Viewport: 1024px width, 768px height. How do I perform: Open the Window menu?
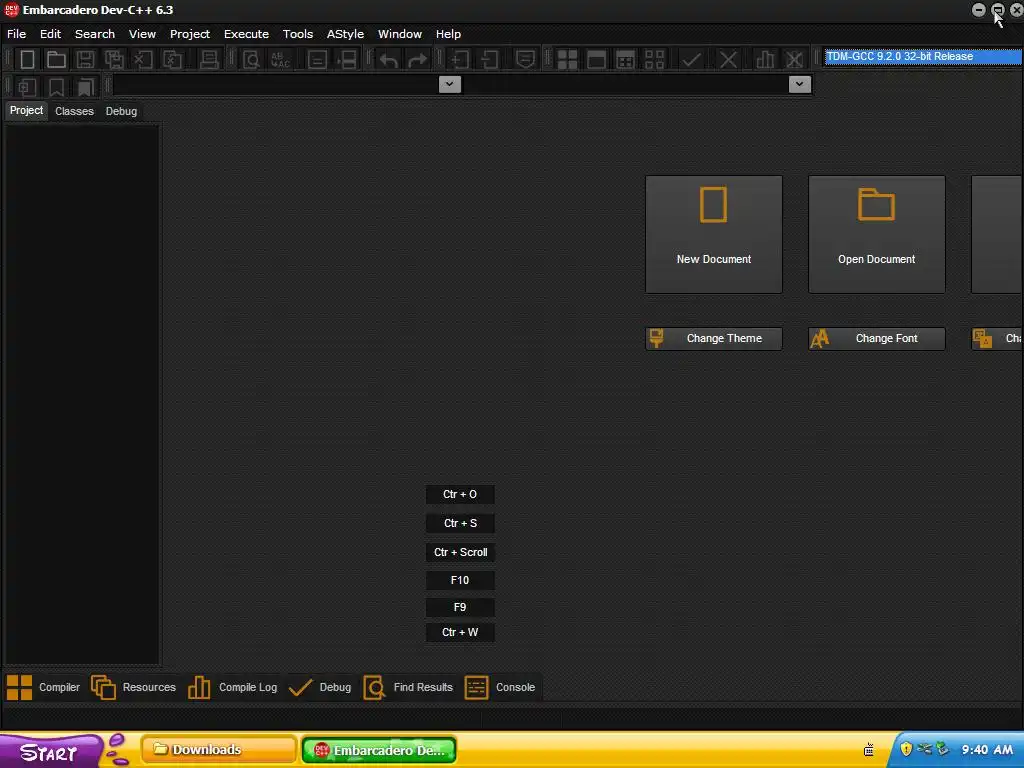[x=400, y=34]
